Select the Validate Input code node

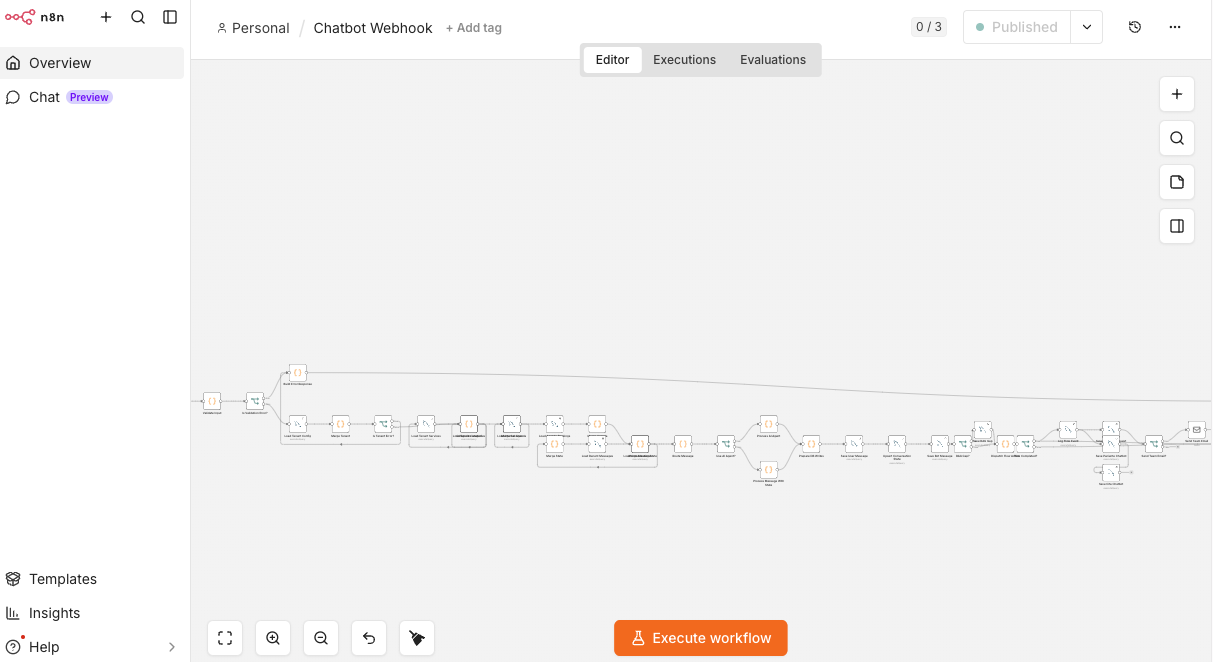[212, 401]
